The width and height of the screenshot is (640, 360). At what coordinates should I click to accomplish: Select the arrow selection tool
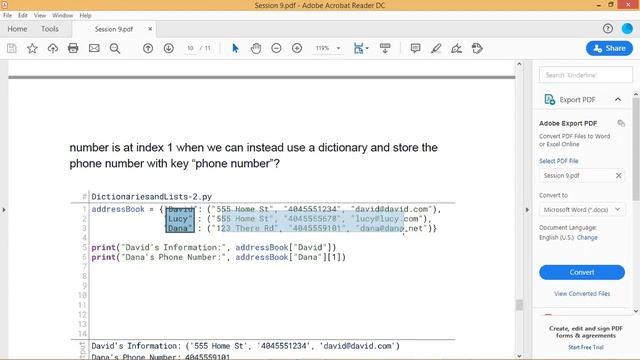pos(235,48)
